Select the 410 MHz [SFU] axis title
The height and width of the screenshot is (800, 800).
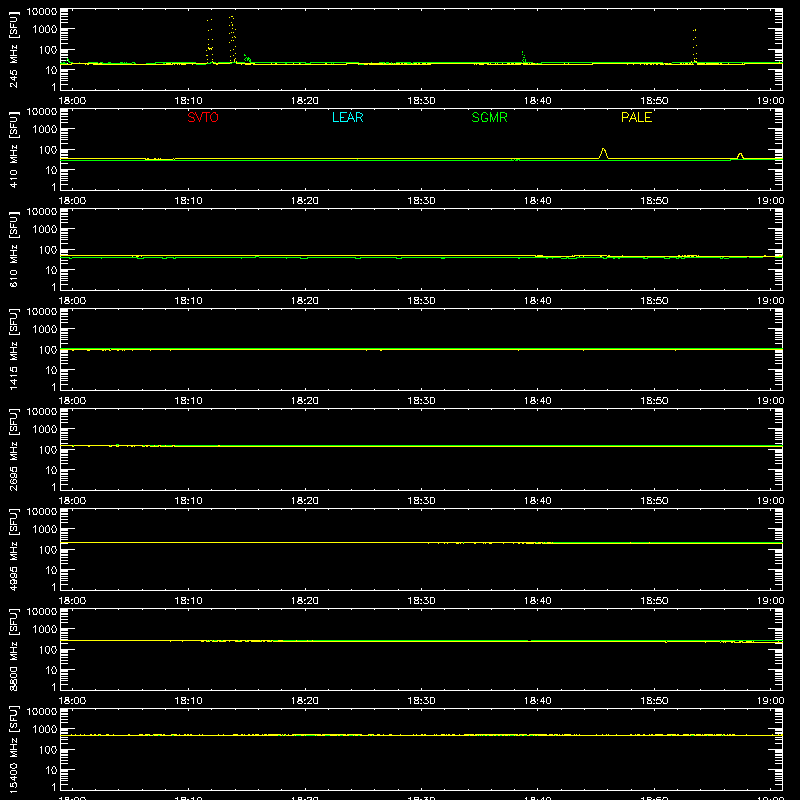coord(13,149)
